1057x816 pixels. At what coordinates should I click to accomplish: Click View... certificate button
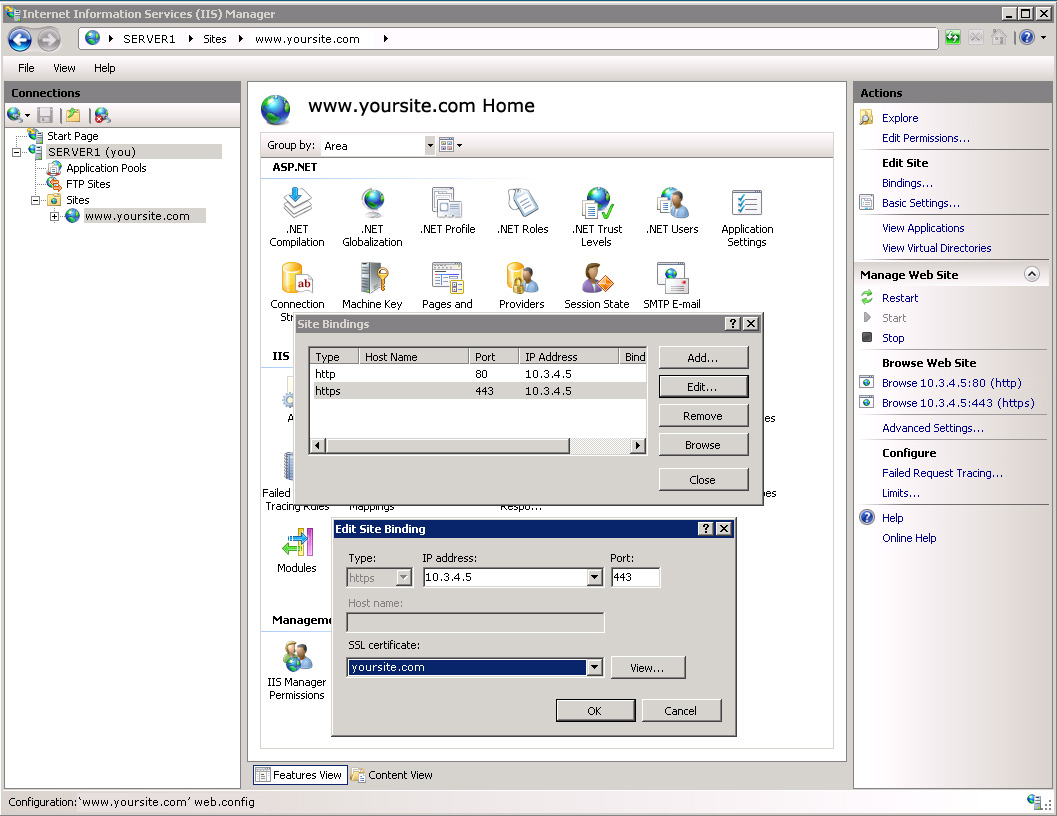point(648,668)
